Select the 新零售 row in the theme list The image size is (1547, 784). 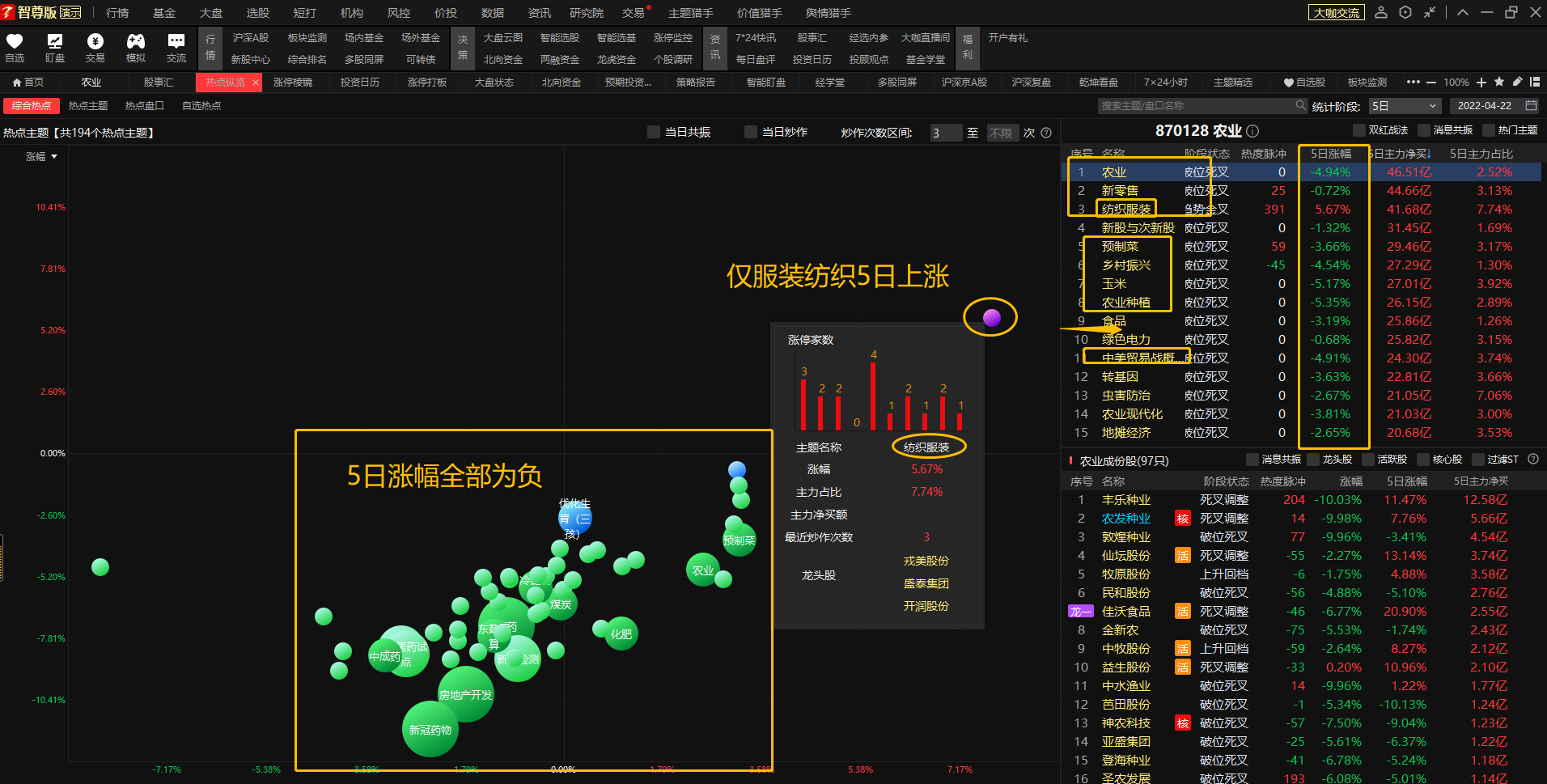[1301, 191]
